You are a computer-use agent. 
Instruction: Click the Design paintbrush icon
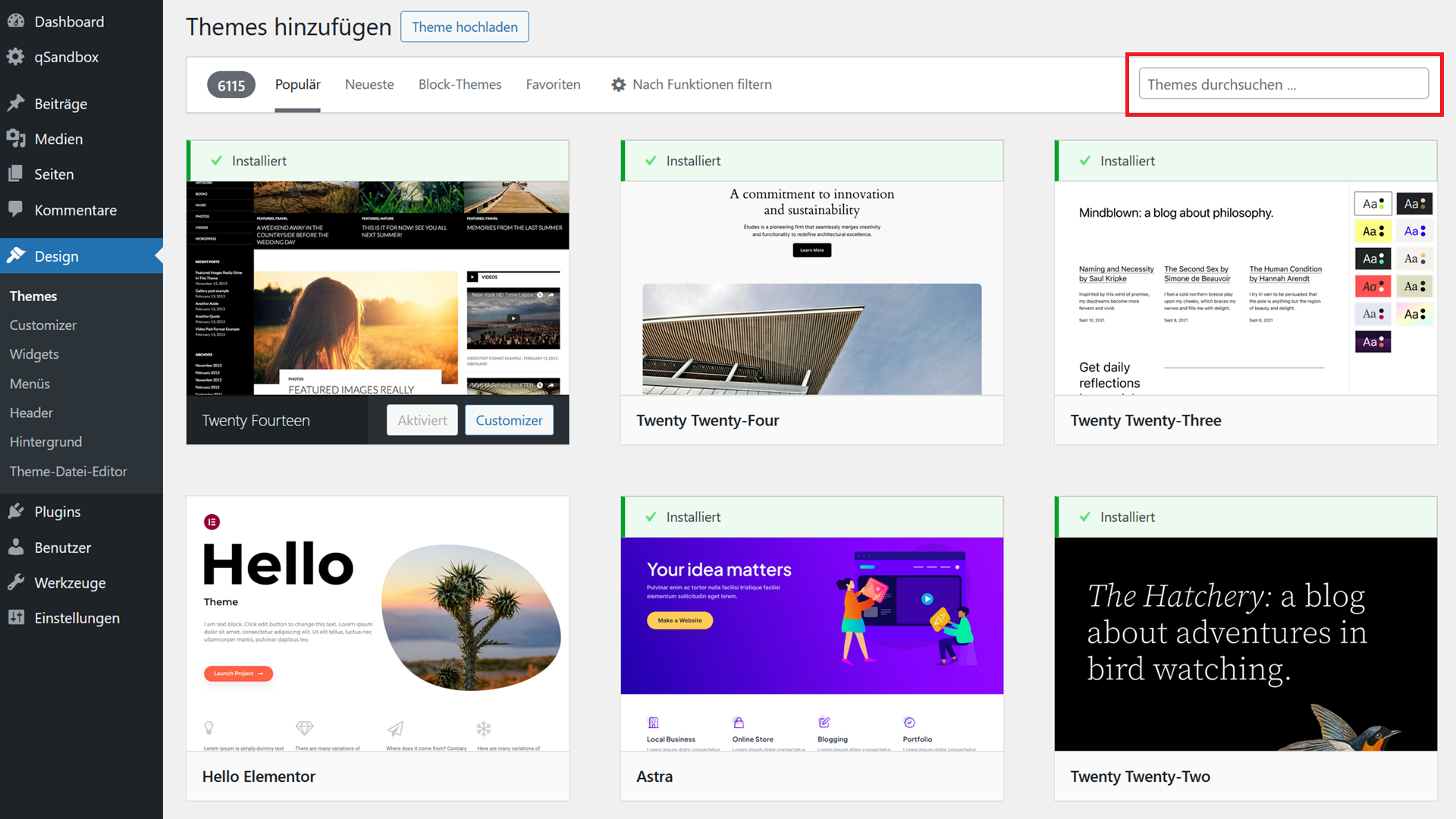click(x=16, y=256)
